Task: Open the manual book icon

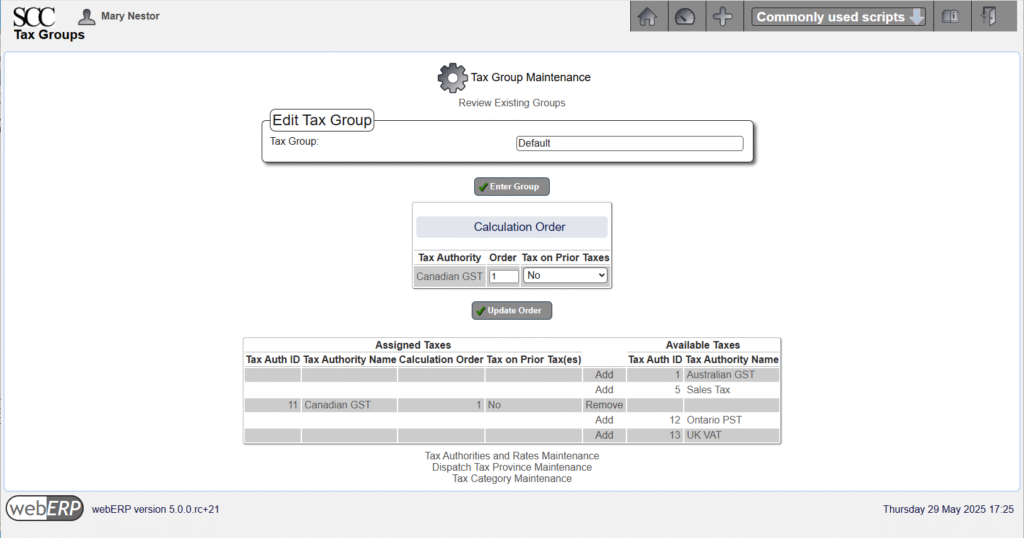Action: (951, 16)
